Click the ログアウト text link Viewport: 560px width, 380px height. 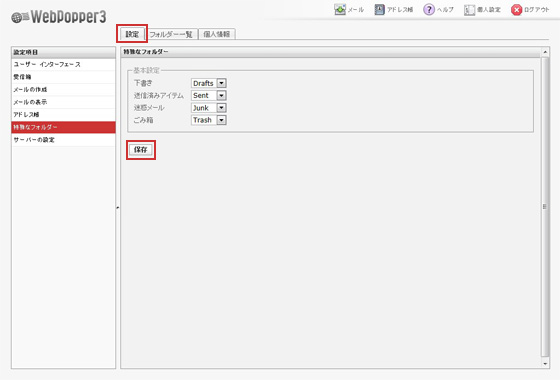click(537, 10)
